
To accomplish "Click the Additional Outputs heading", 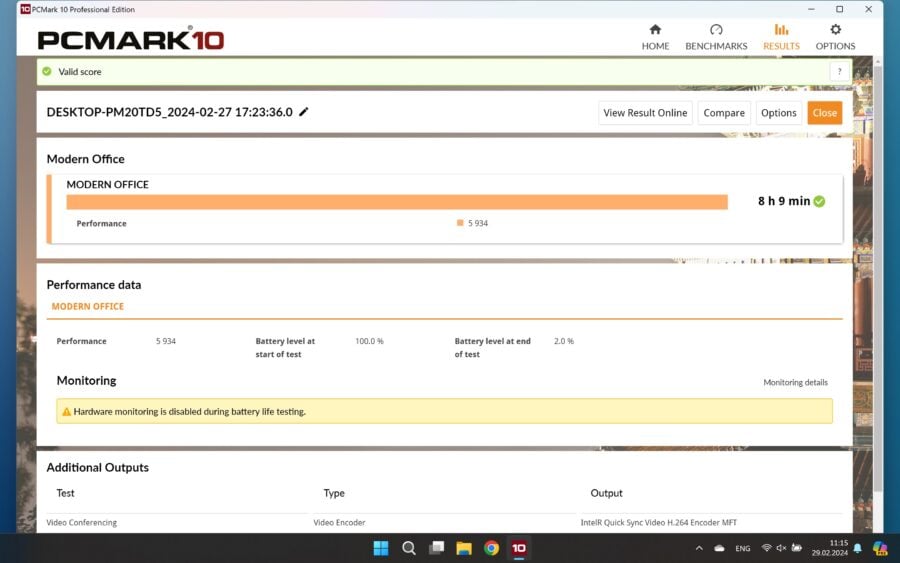I will click(x=98, y=467).
